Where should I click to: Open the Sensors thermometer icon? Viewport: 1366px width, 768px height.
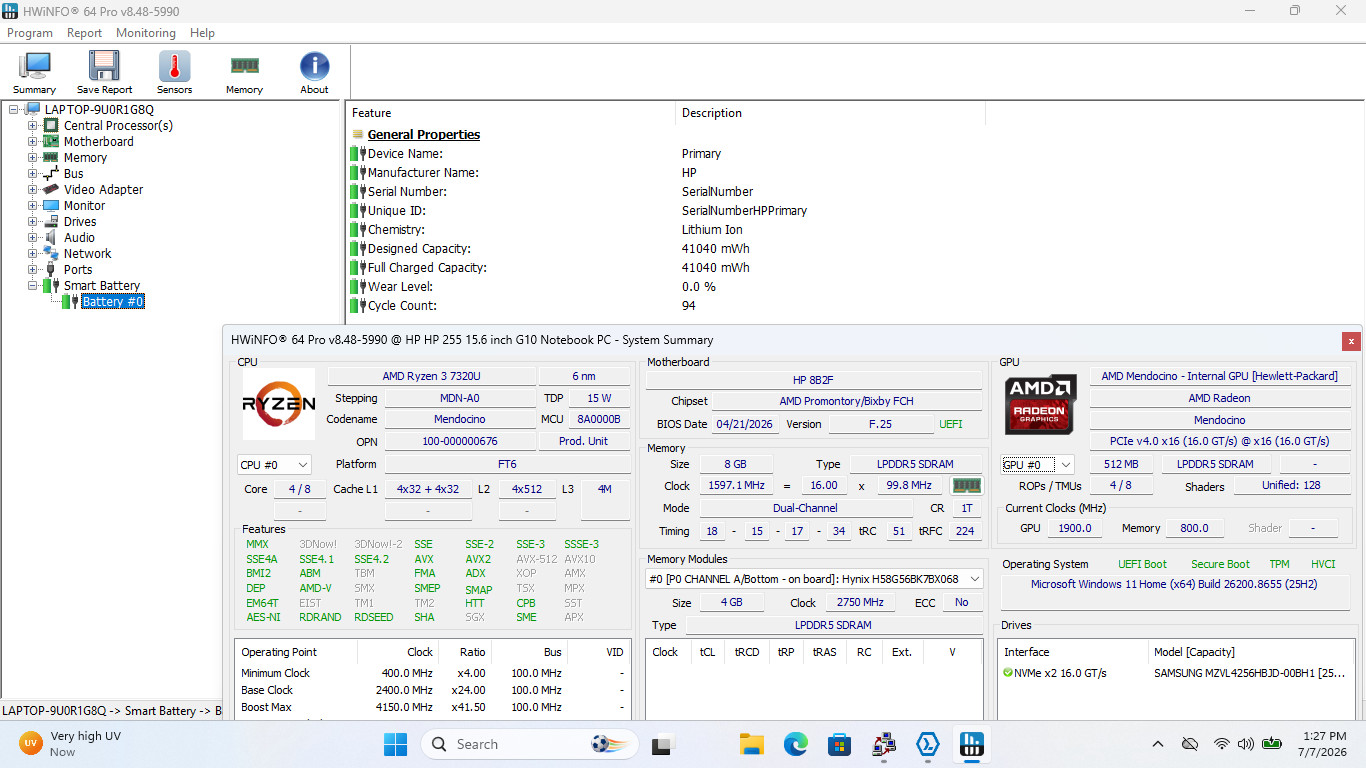pos(174,72)
